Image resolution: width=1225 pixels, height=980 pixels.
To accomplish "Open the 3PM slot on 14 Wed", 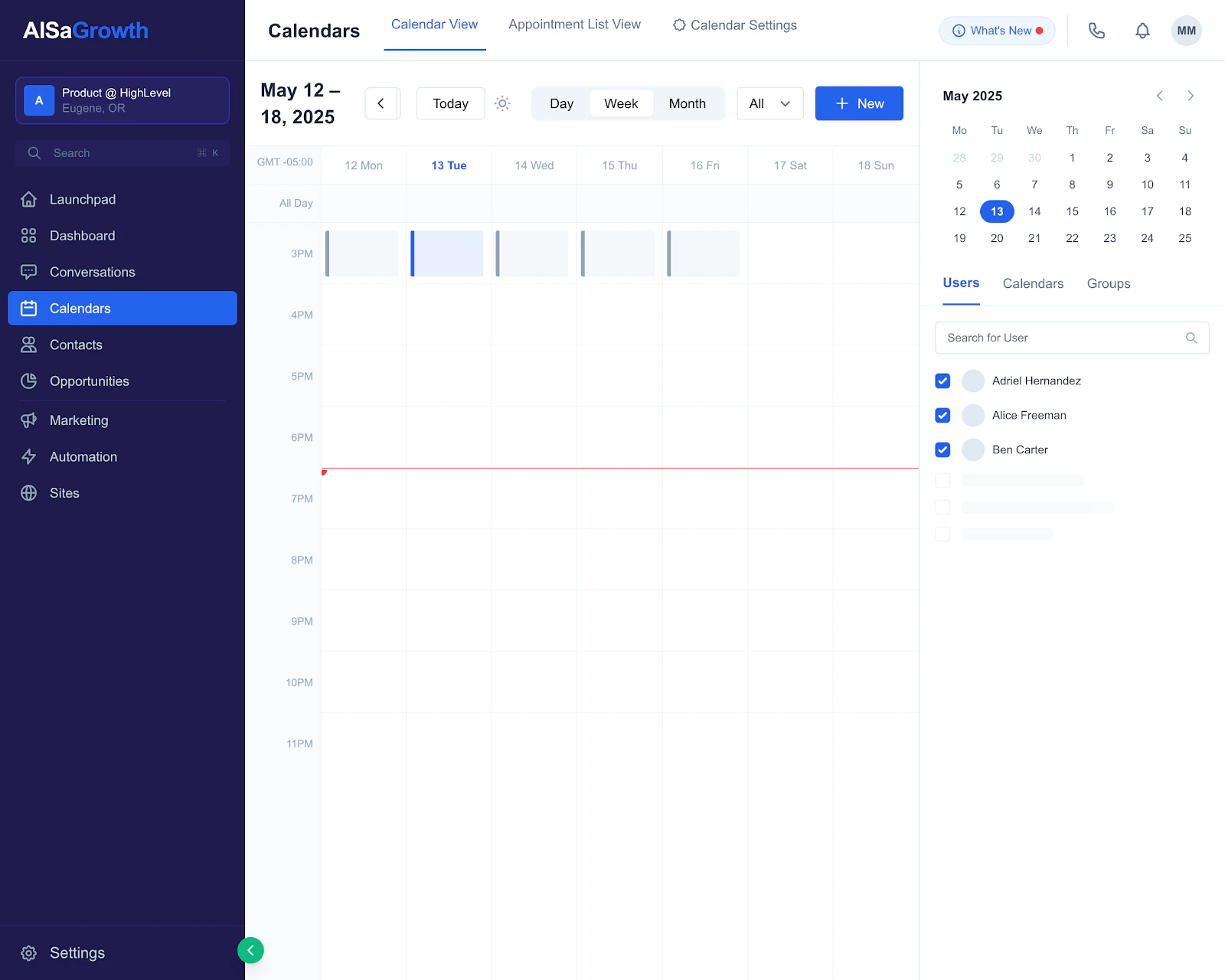I will [x=532, y=253].
